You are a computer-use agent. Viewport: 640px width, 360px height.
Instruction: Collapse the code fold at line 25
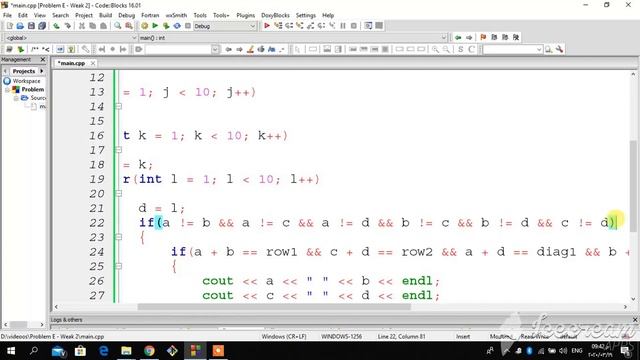pos(118,266)
